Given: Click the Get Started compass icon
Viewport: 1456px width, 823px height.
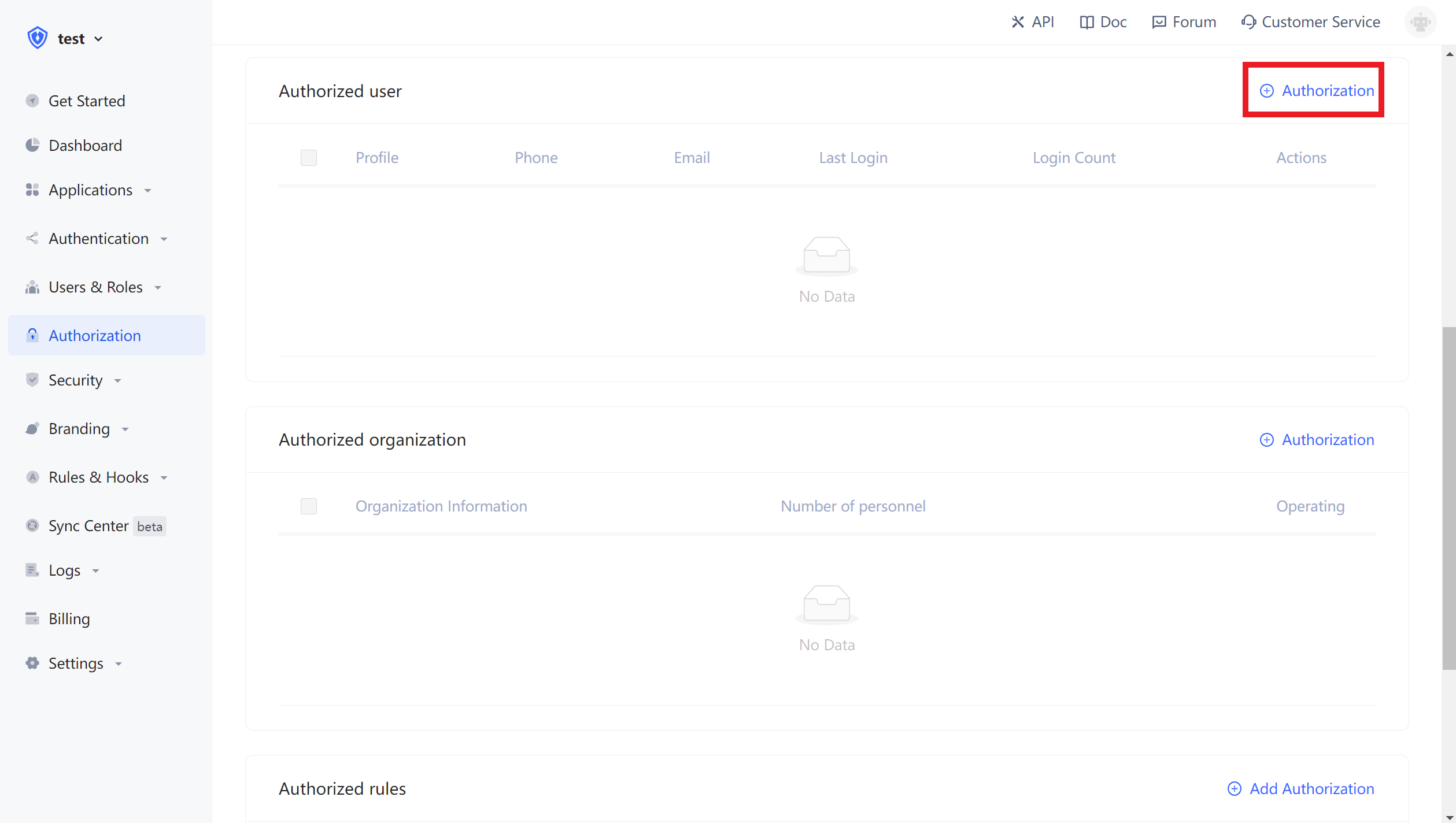Looking at the screenshot, I should (32, 101).
